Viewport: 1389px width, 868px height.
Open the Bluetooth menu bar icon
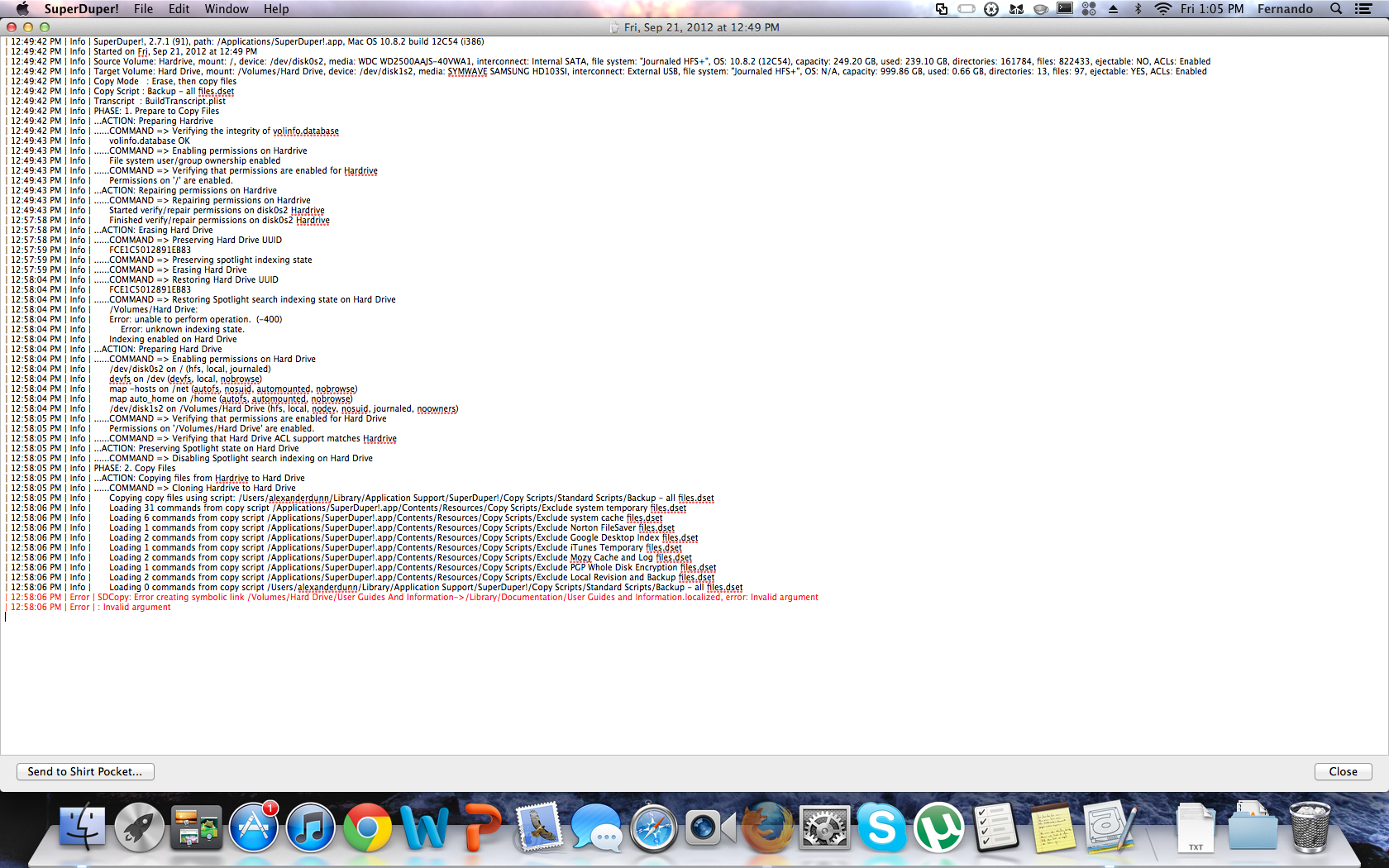pos(1138,9)
